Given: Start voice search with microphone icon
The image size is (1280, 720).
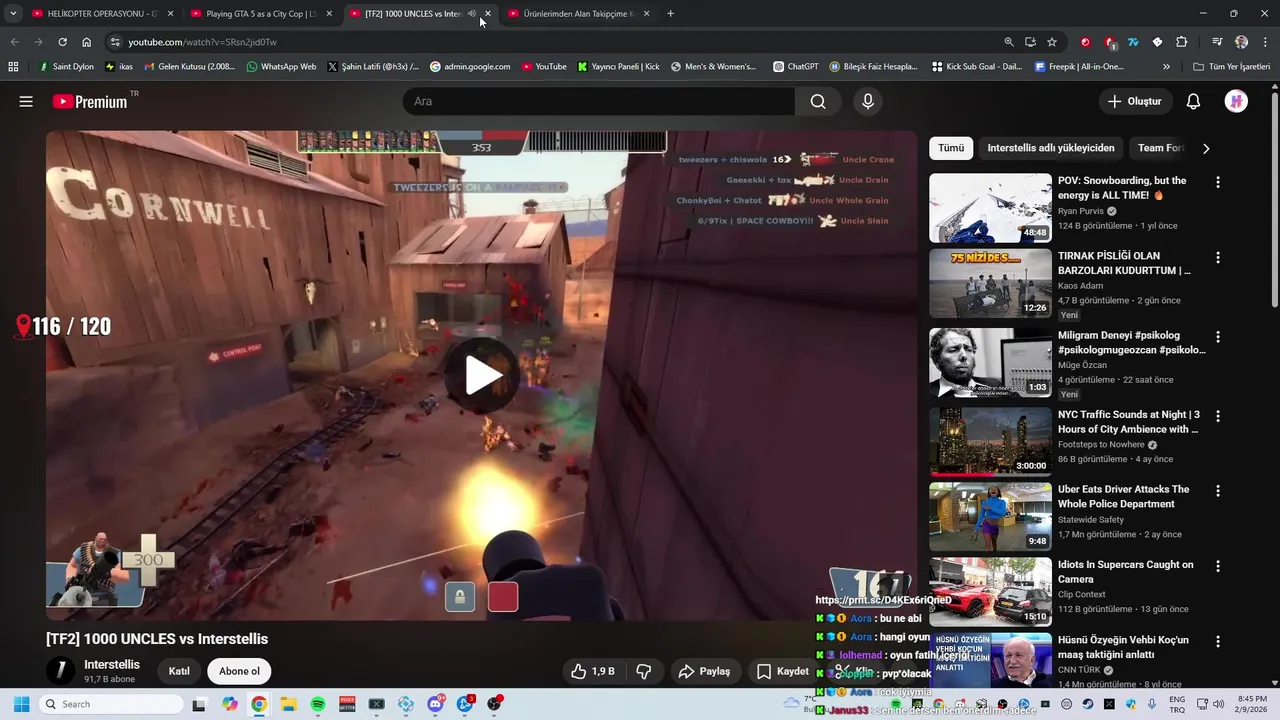Looking at the screenshot, I should [868, 101].
